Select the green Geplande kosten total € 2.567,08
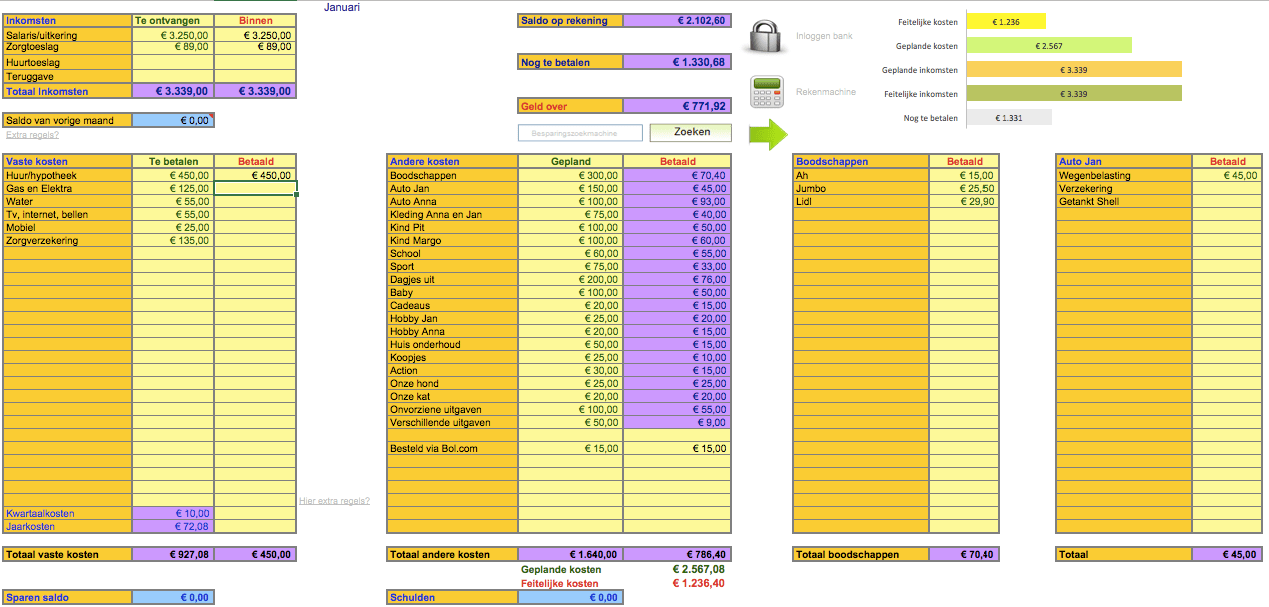This screenshot has height=607, width=1269. (x=699, y=570)
